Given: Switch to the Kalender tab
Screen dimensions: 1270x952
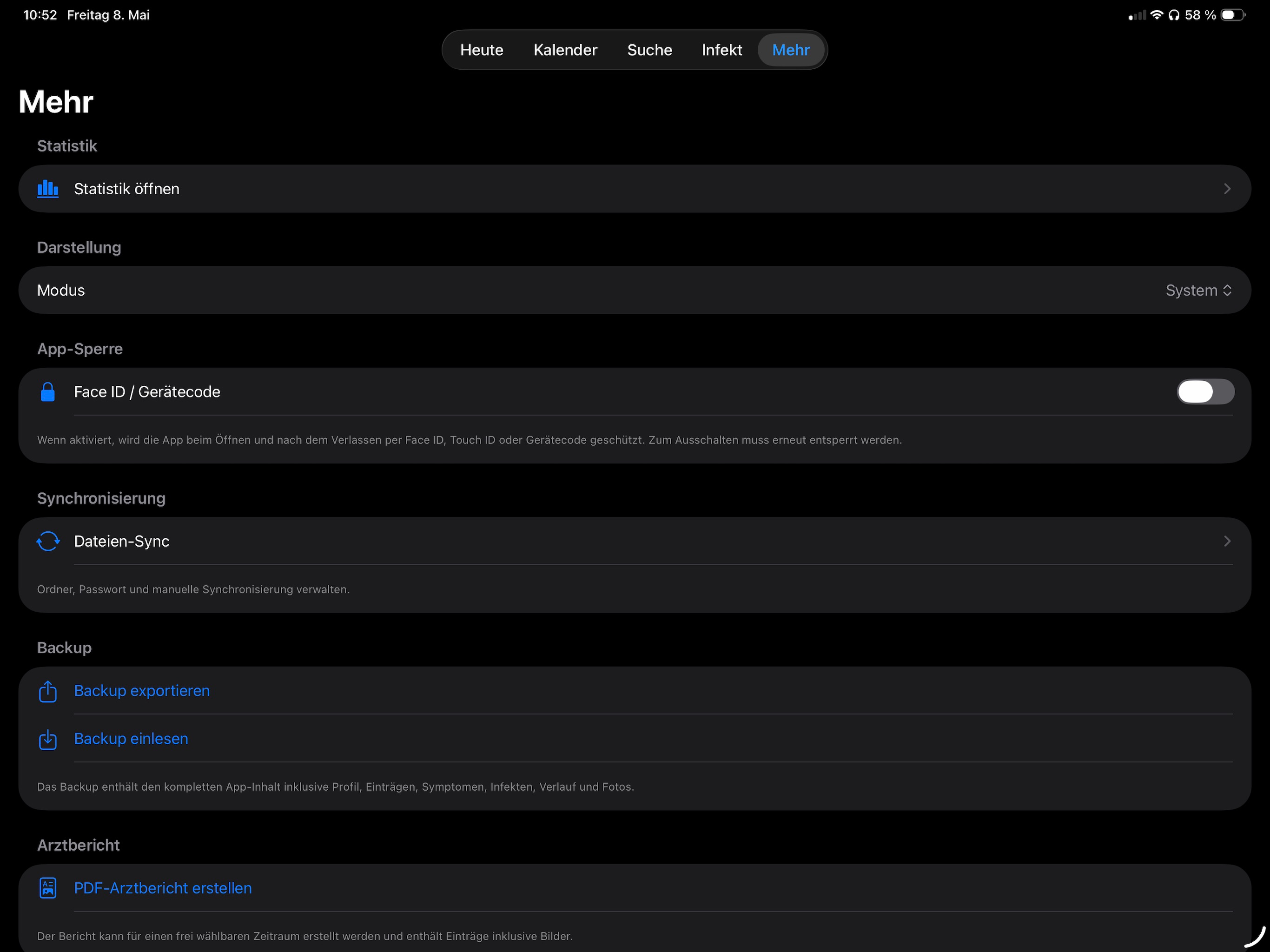Looking at the screenshot, I should click(565, 50).
